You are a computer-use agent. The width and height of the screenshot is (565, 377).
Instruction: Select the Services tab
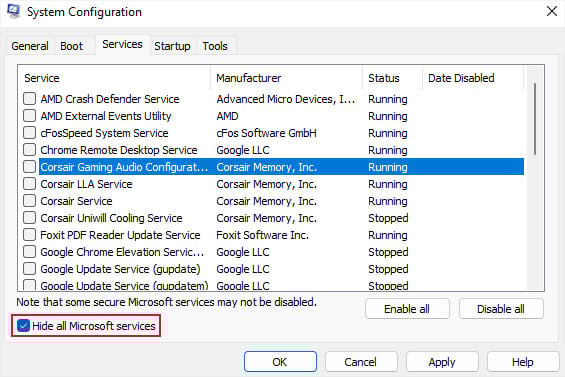123,44
